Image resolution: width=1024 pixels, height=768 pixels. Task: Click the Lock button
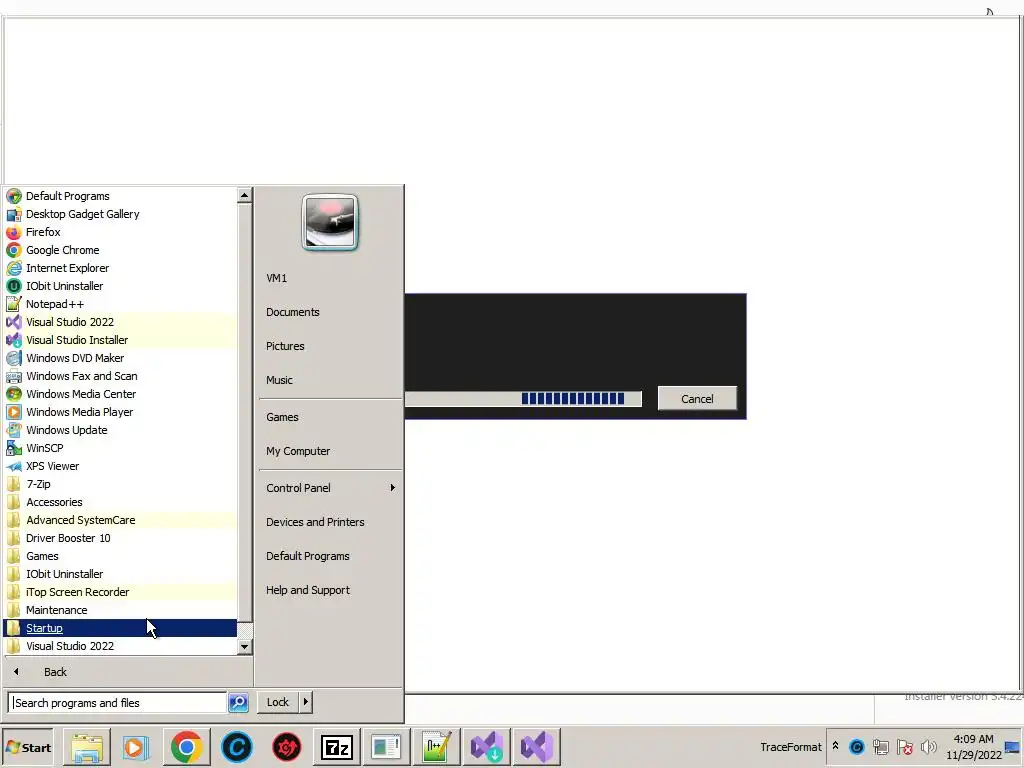(x=278, y=702)
